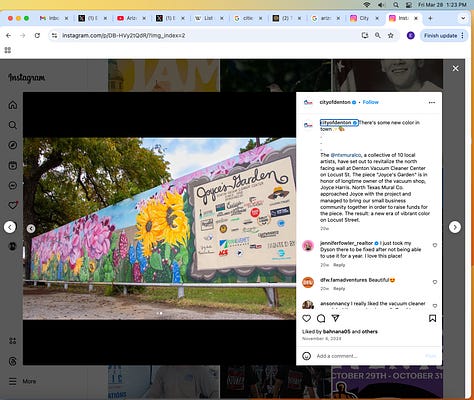The height and width of the screenshot is (400, 474).
Task: Go to previous post arrow
Action: (x=10, y=227)
